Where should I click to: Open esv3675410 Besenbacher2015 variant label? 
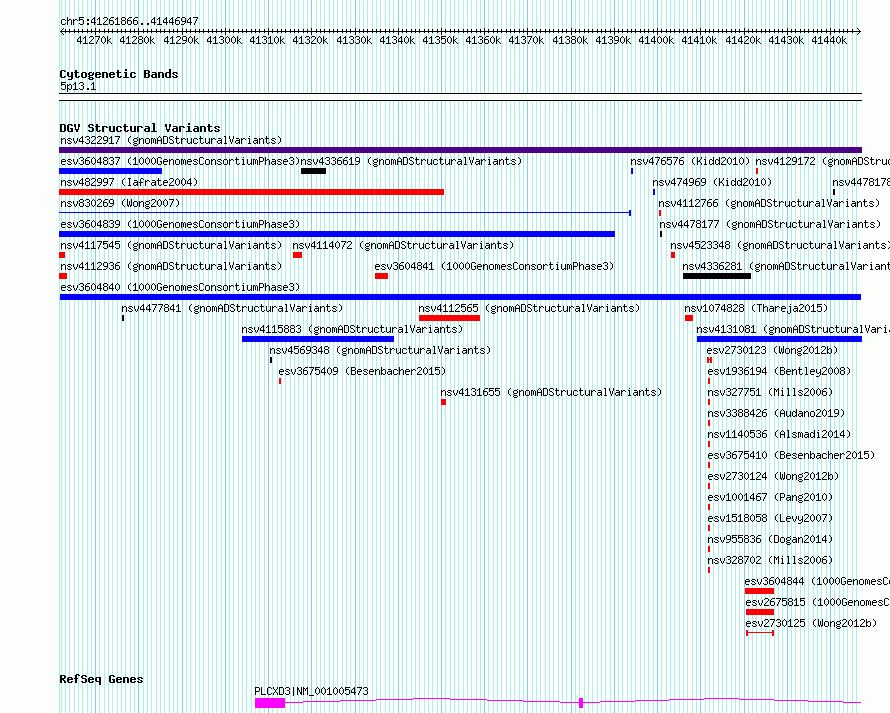click(791, 455)
